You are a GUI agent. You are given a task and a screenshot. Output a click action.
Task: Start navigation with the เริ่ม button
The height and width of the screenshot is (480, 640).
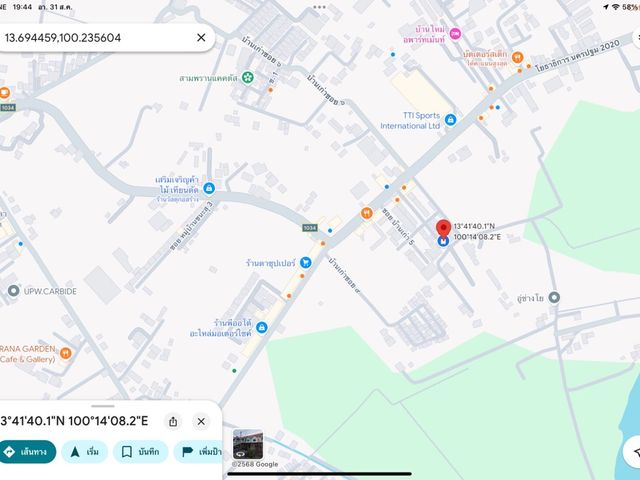coord(84,452)
